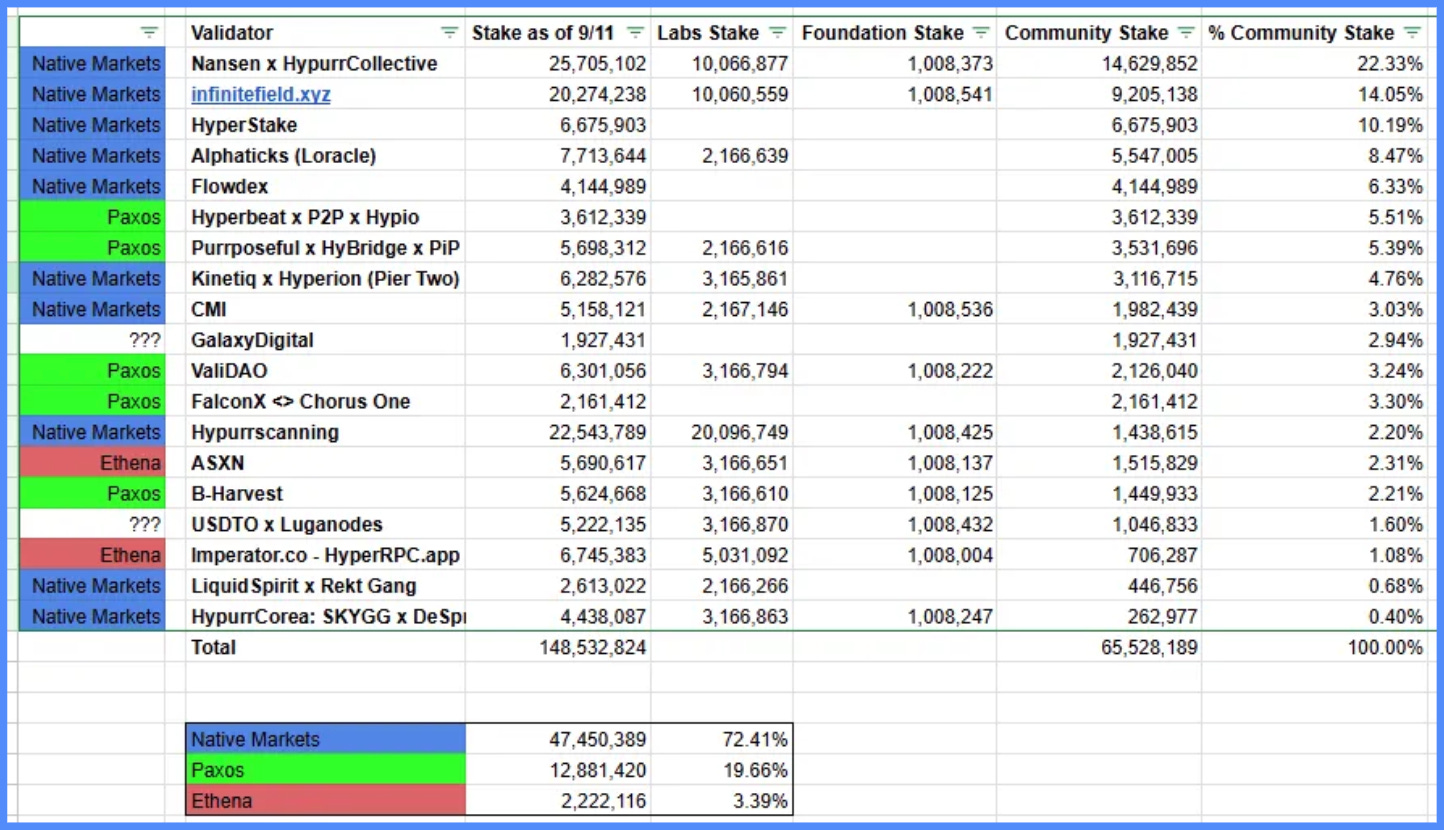Image resolution: width=1444 pixels, height=830 pixels.
Task: Select the ??? tag beside USDTO x Luganodes
Action: click(x=92, y=525)
